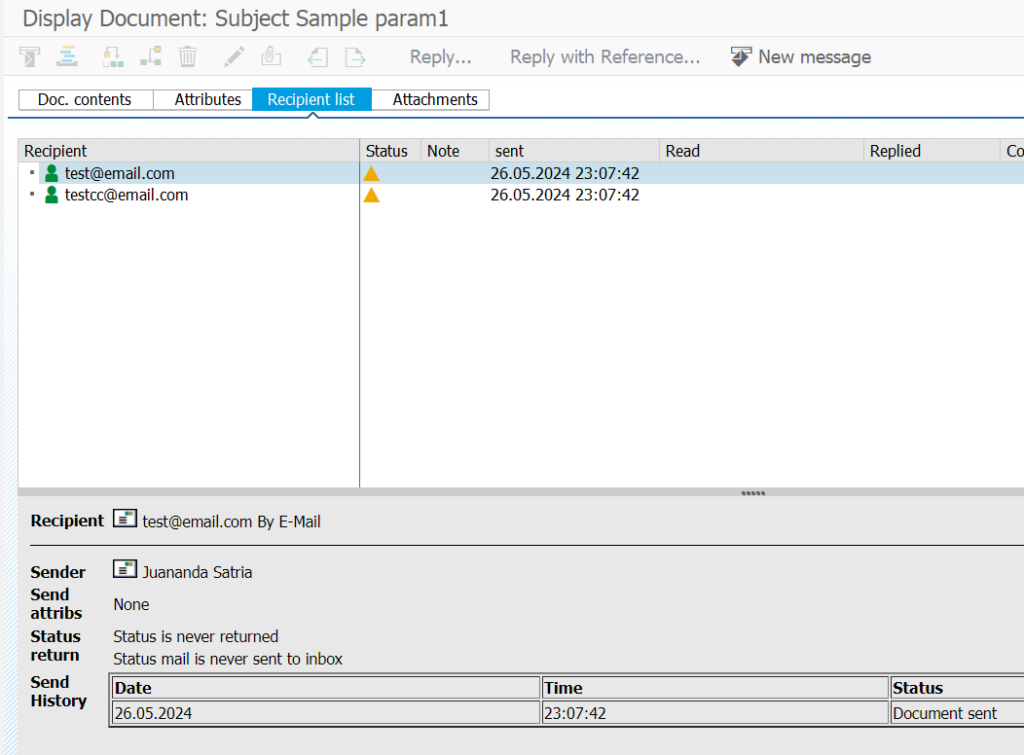Select the testcc@email.com recipient entry
Image resolution: width=1024 pixels, height=755 pixels.
pyautogui.click(x=126, y=195)
